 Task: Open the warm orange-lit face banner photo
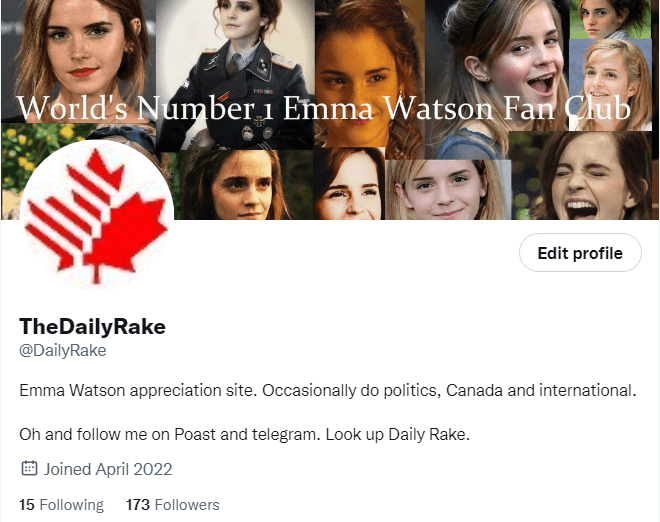[x=370, y=74]
